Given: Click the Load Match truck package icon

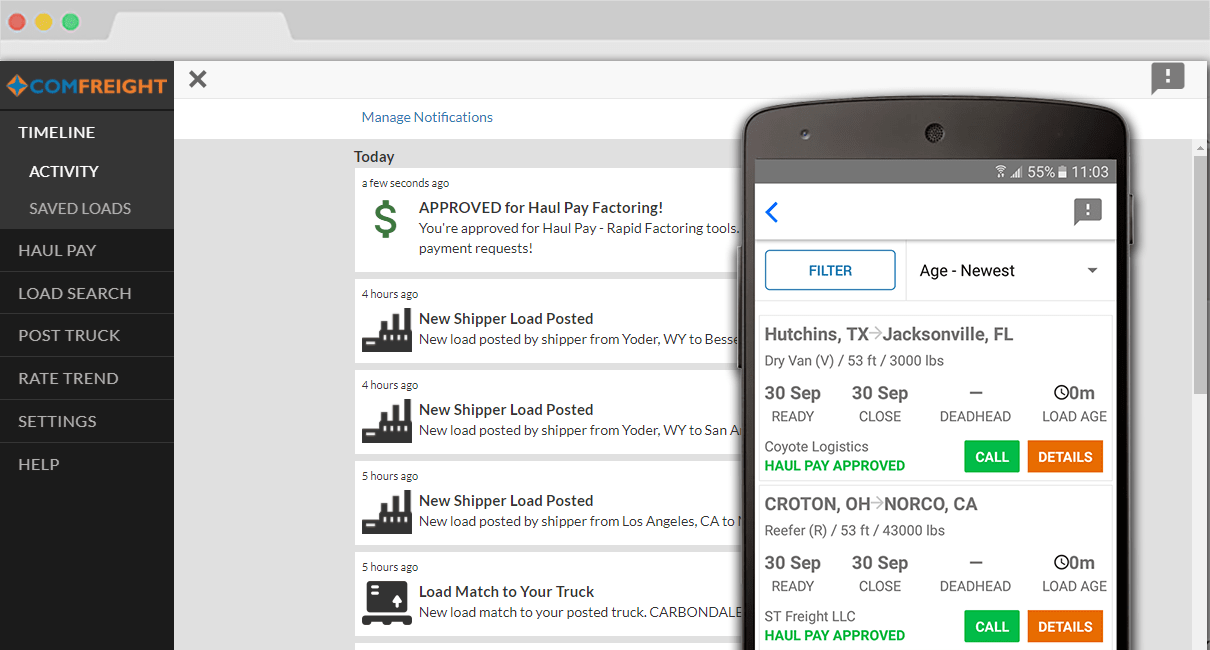Looking at the screenshot, I should pyautogui.click(x=387, y=602).
